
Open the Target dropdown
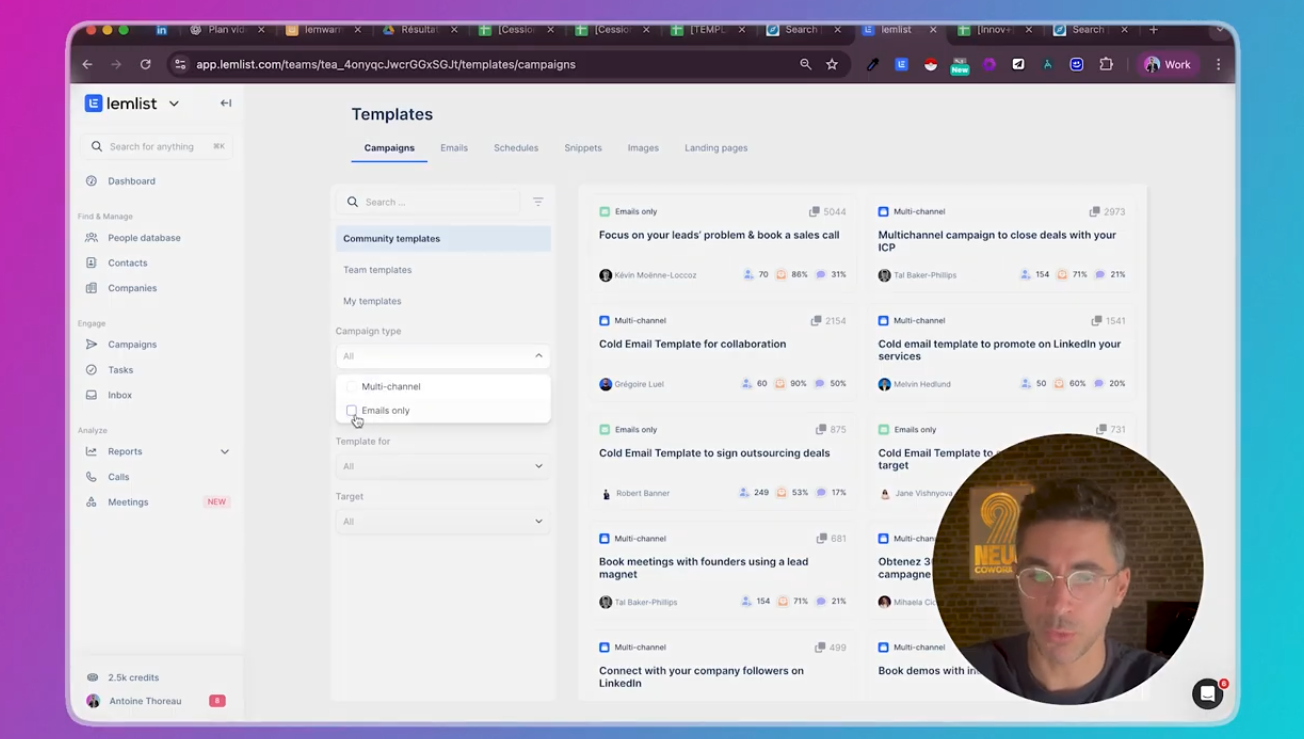click(x=443, y=521)
